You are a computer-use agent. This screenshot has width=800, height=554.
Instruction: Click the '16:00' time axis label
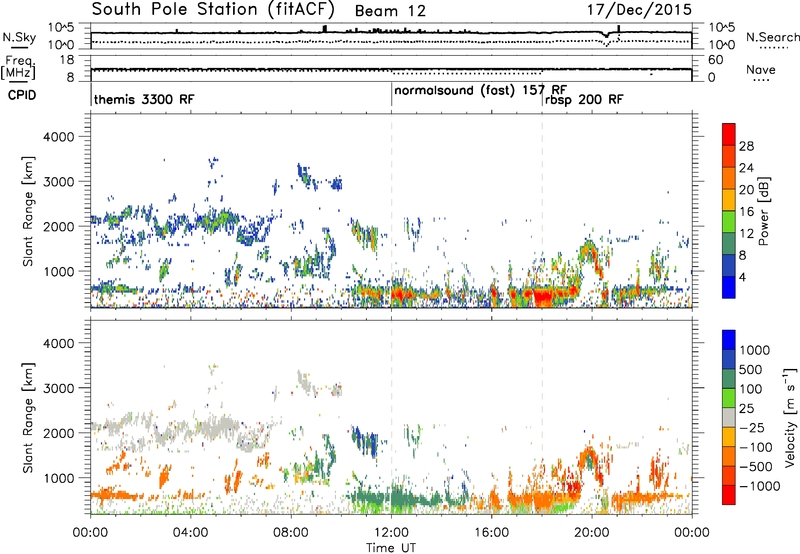pyautogui.click(x=491, y=533)
